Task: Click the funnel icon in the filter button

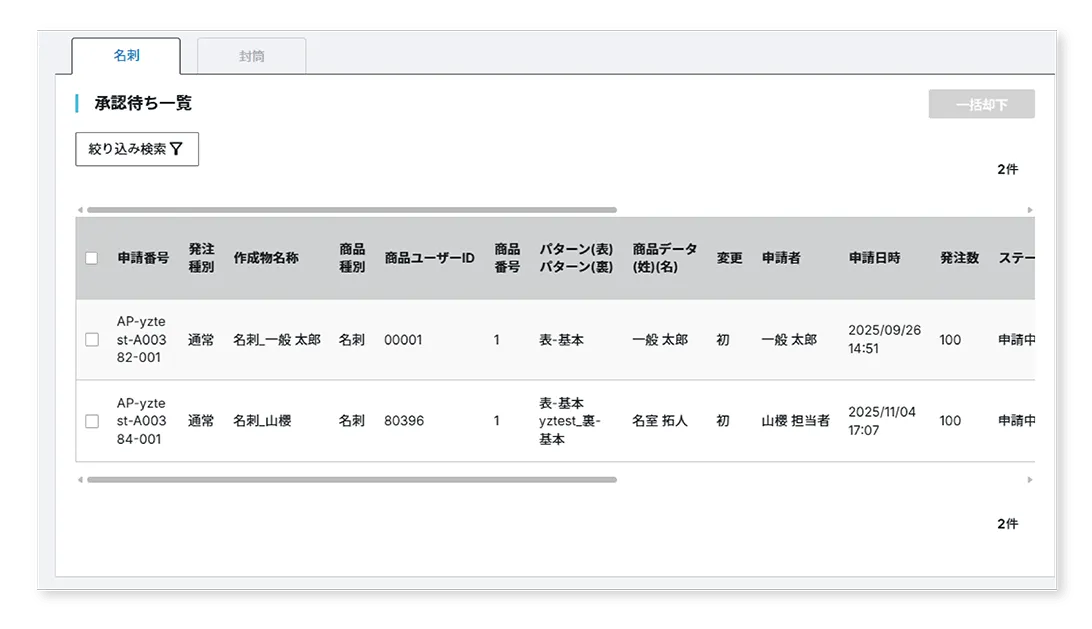Action: pos(178,148)
